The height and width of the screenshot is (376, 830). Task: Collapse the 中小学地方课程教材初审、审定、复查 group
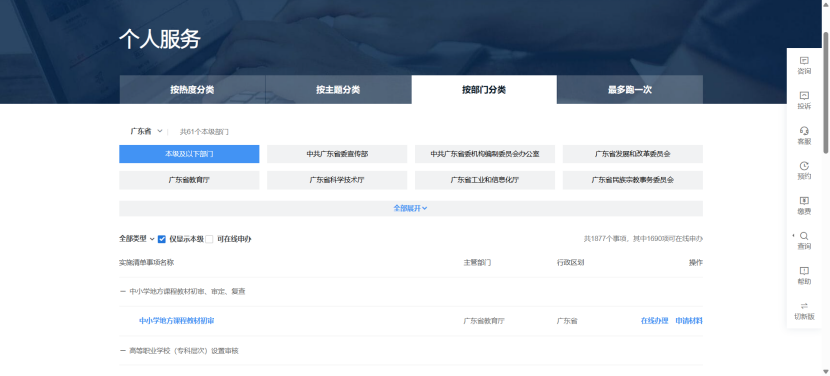coord(123,292)
